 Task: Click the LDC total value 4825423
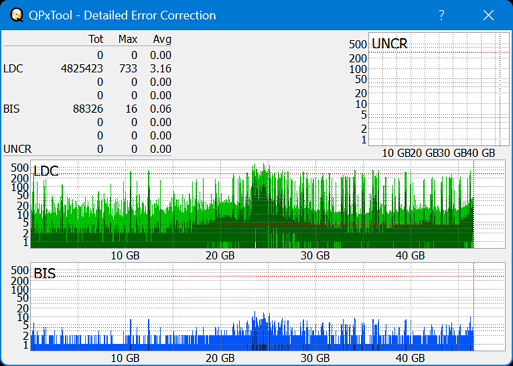[x=82, y=69]
